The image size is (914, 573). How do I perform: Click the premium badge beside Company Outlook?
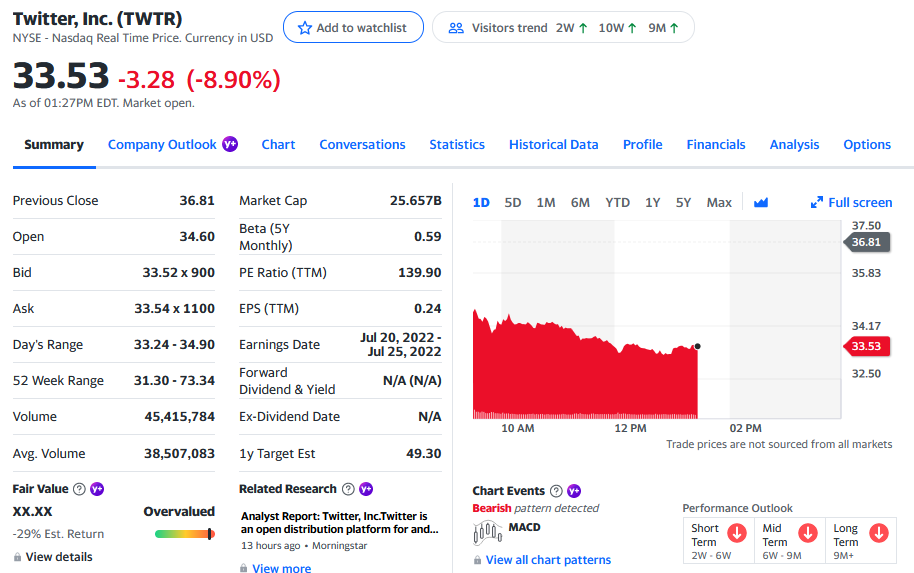tap(230, 144)
